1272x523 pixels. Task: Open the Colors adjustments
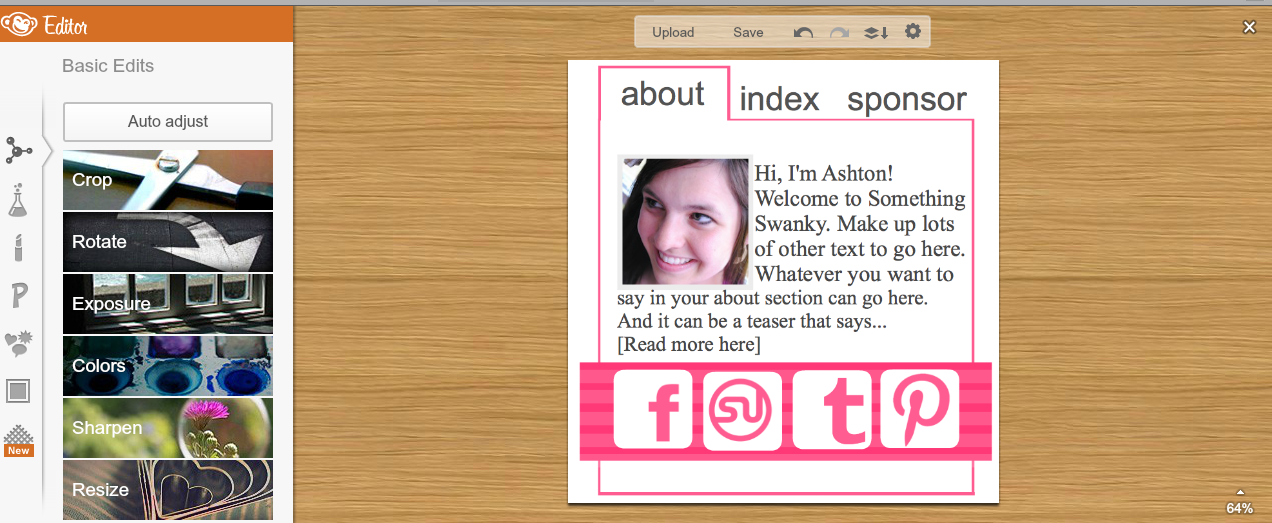click(168, 366)
